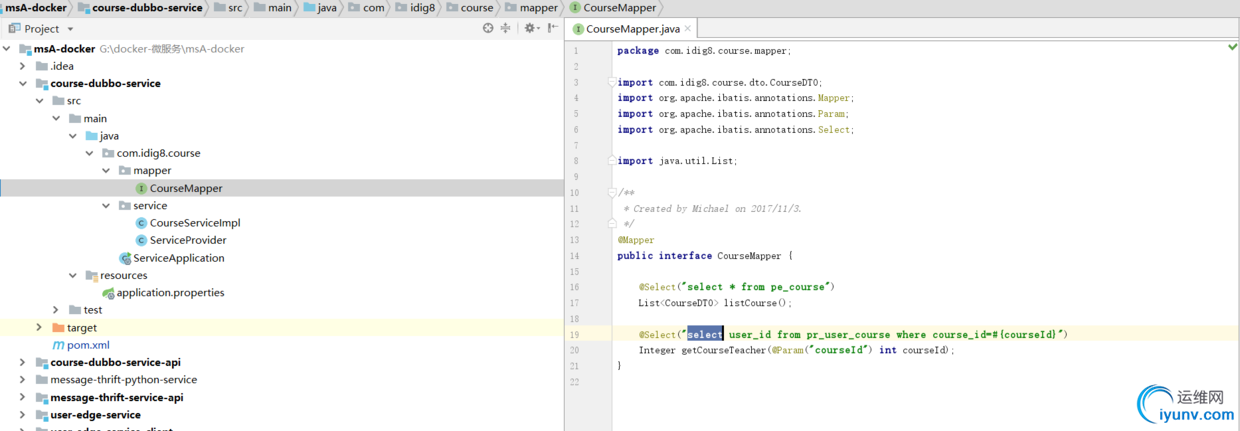Hide the Project tool window panel
This screenshot has width=1240, height=431.
552,29
